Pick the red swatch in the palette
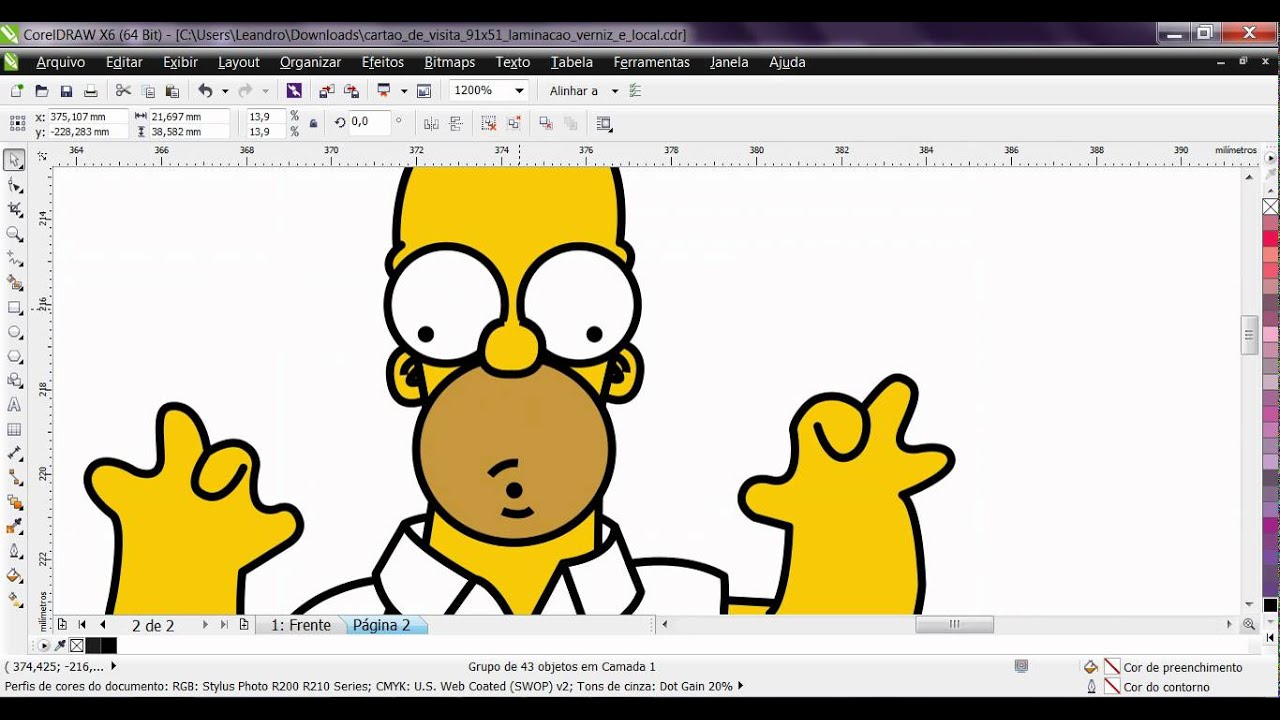Viewport: 1280px width, 720px height. pos(1270,238)
